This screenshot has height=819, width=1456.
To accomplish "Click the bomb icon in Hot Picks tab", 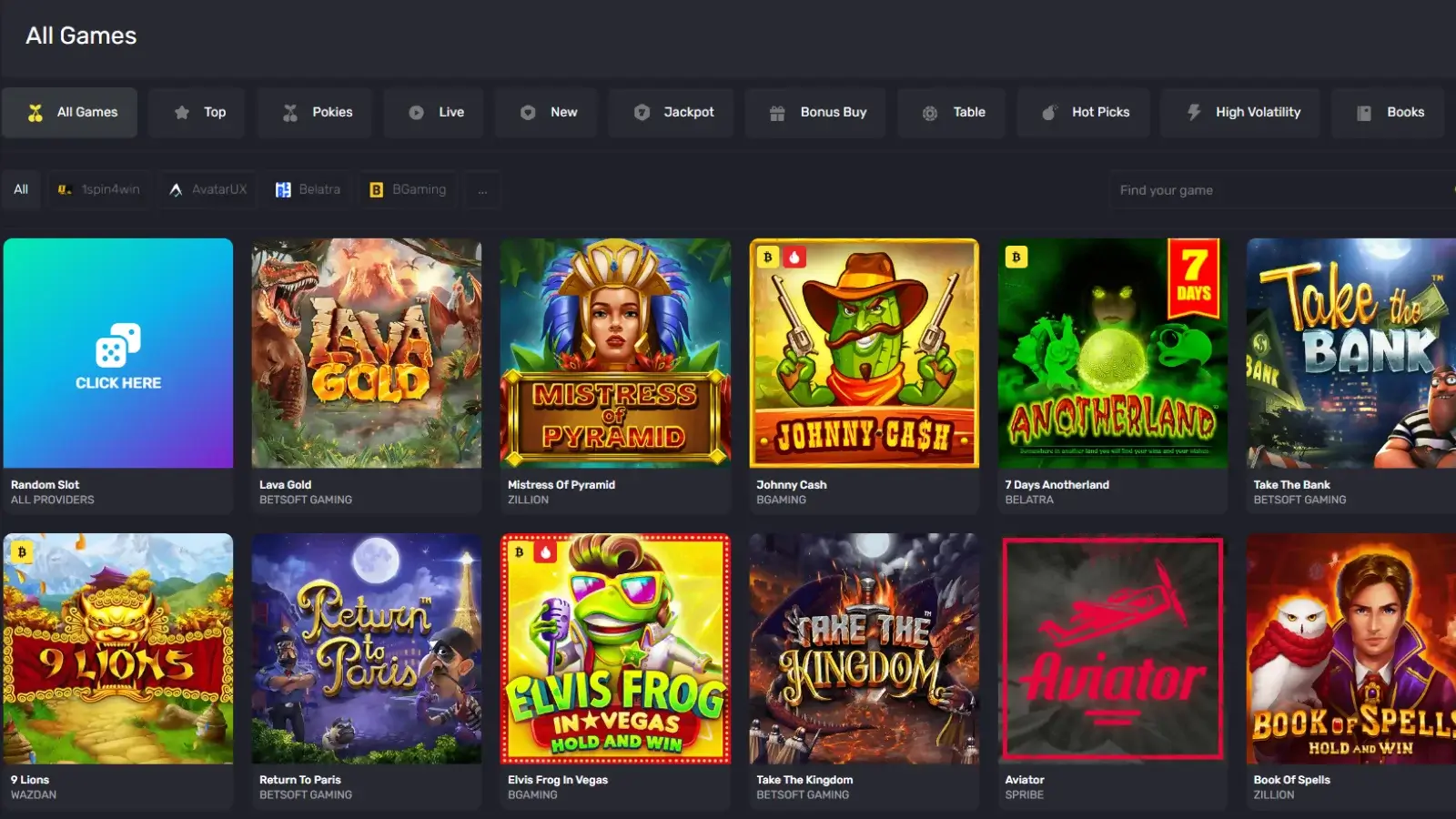I will 1049,113.
